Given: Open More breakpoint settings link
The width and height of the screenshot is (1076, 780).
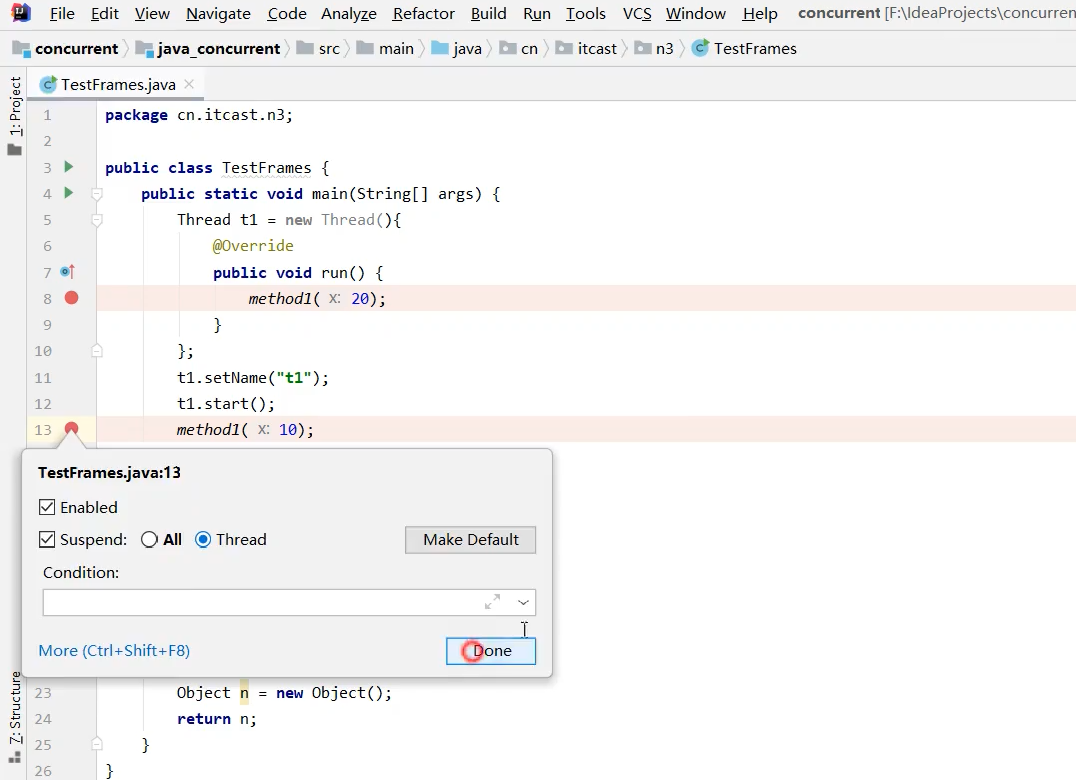Looking at the screenshot, I should pos(114,650).
